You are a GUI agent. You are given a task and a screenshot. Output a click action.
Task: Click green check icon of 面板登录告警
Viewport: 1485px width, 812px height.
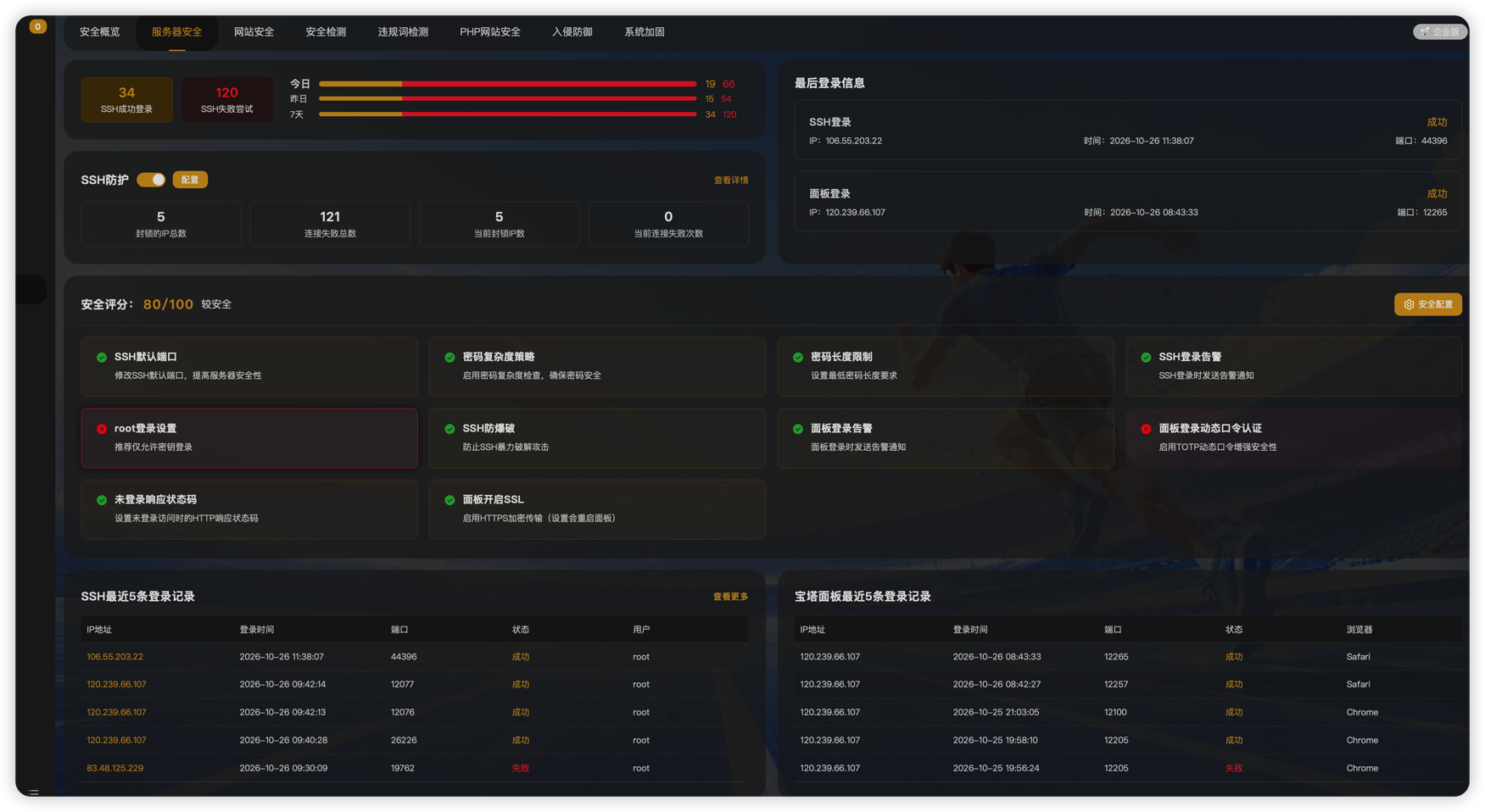(798, 429)
